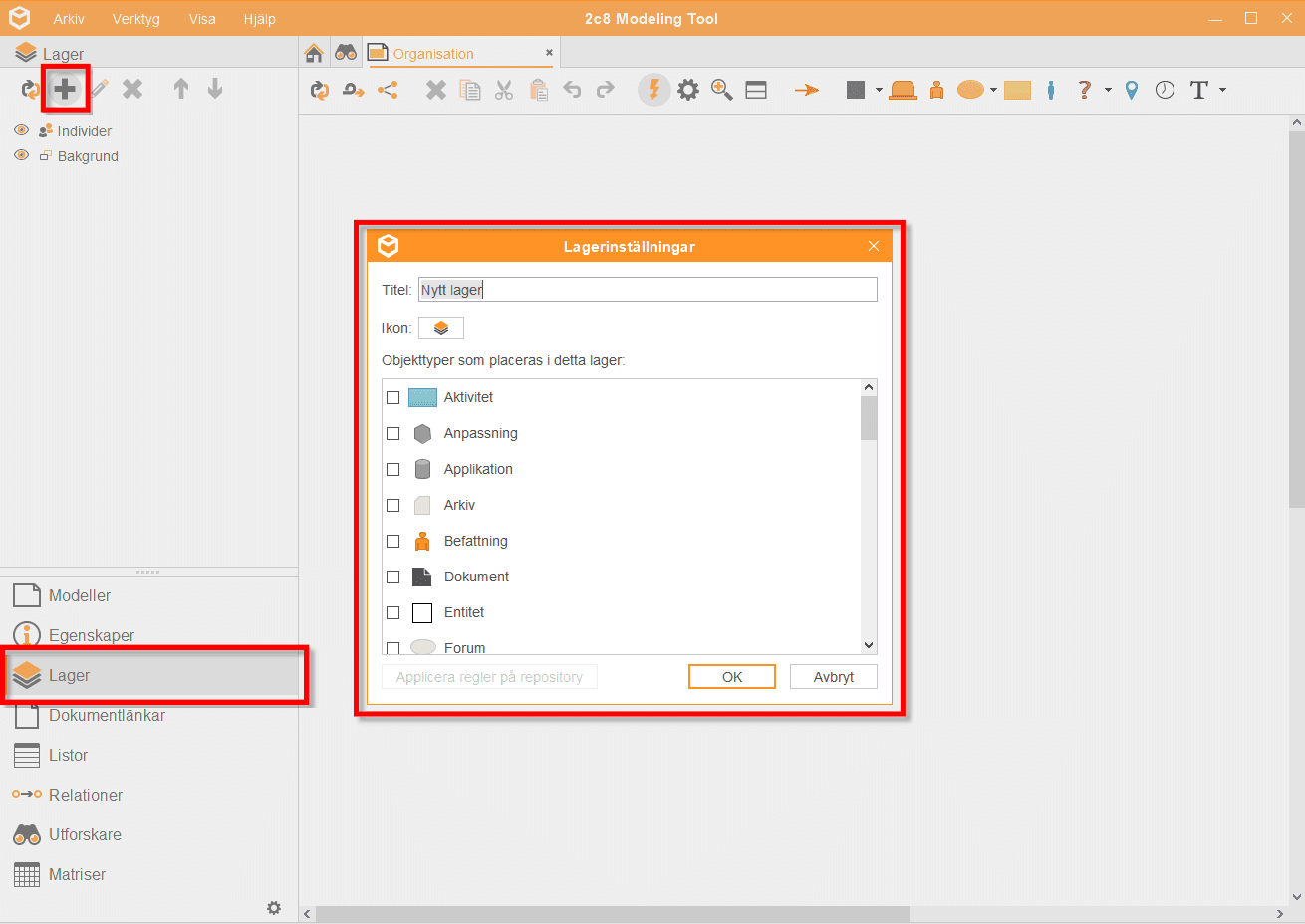Select the Individer layer row
The image size is (1305, 924).
85,131
